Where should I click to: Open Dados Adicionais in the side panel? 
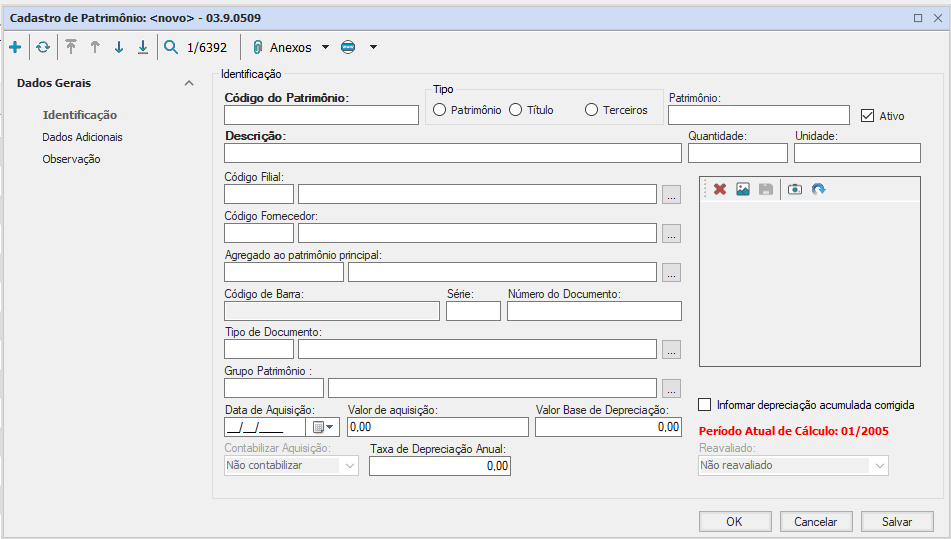pos(82,137)
